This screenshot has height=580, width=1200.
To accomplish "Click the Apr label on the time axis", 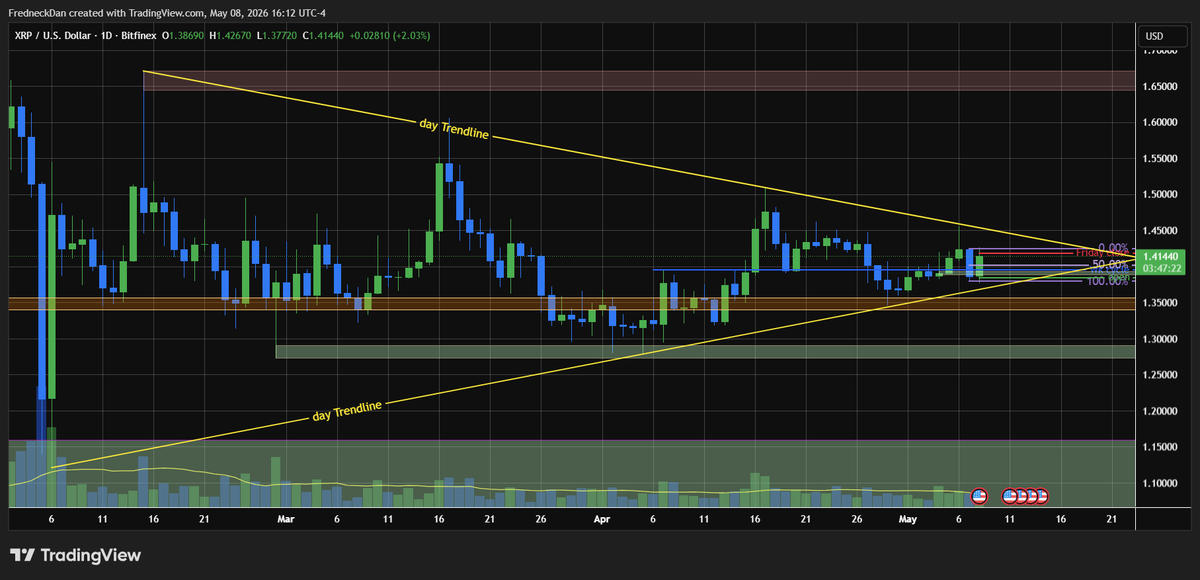I will 602,520.
